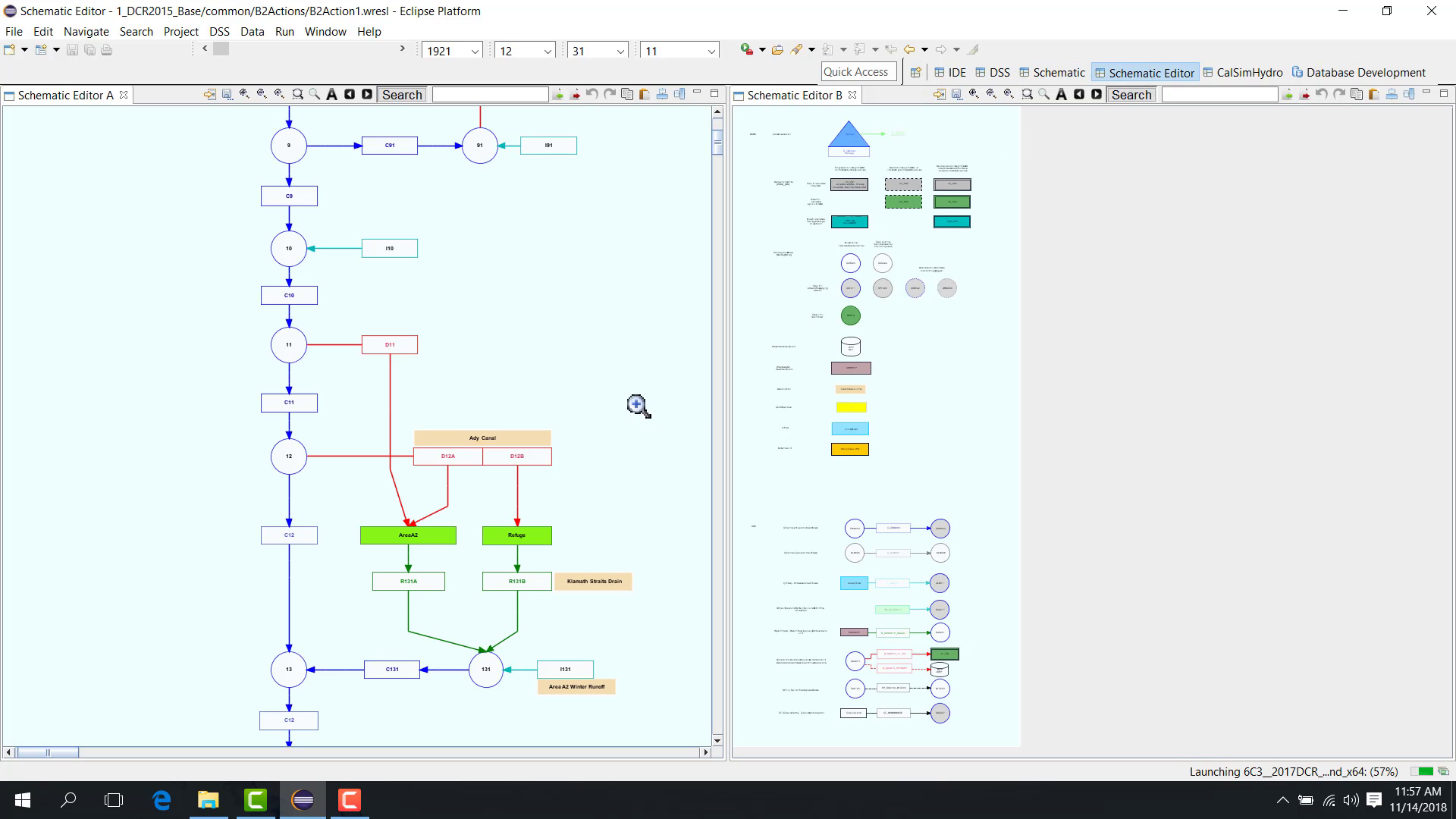Click the Search button in Schematic Editor A
1456x819 pixels.
[x=402, y=95]
